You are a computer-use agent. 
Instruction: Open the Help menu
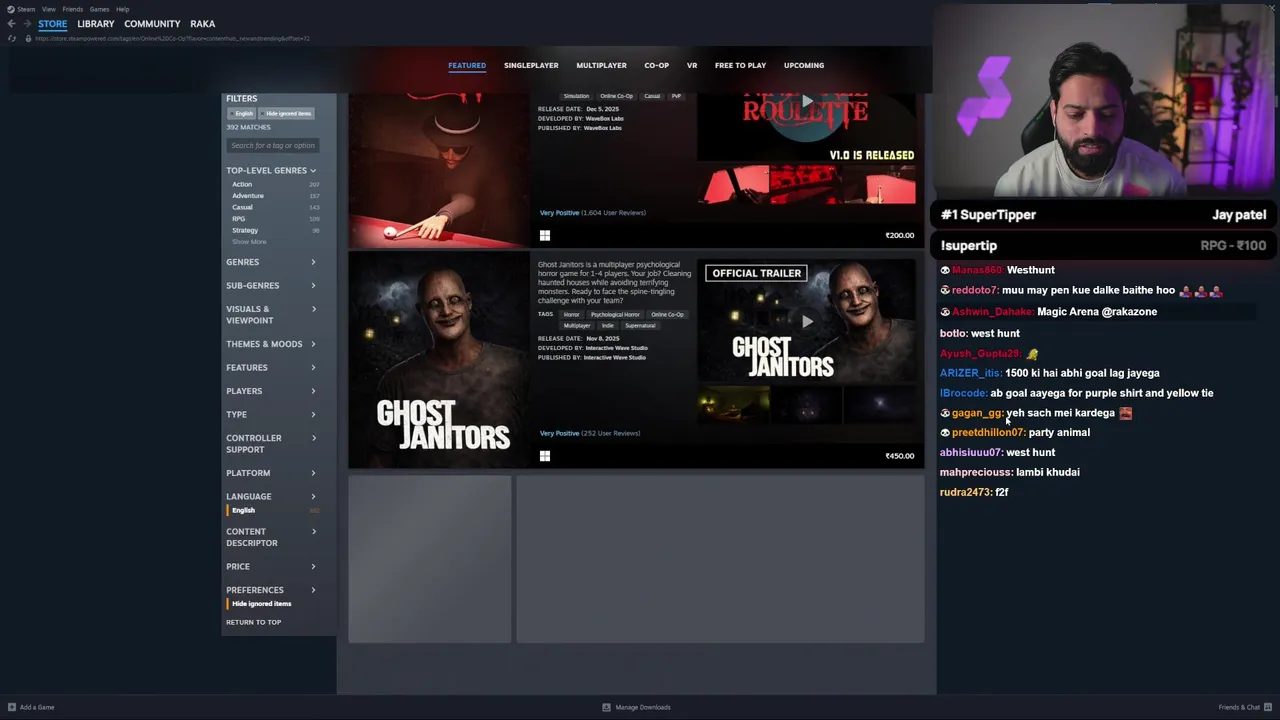[122, 9]
